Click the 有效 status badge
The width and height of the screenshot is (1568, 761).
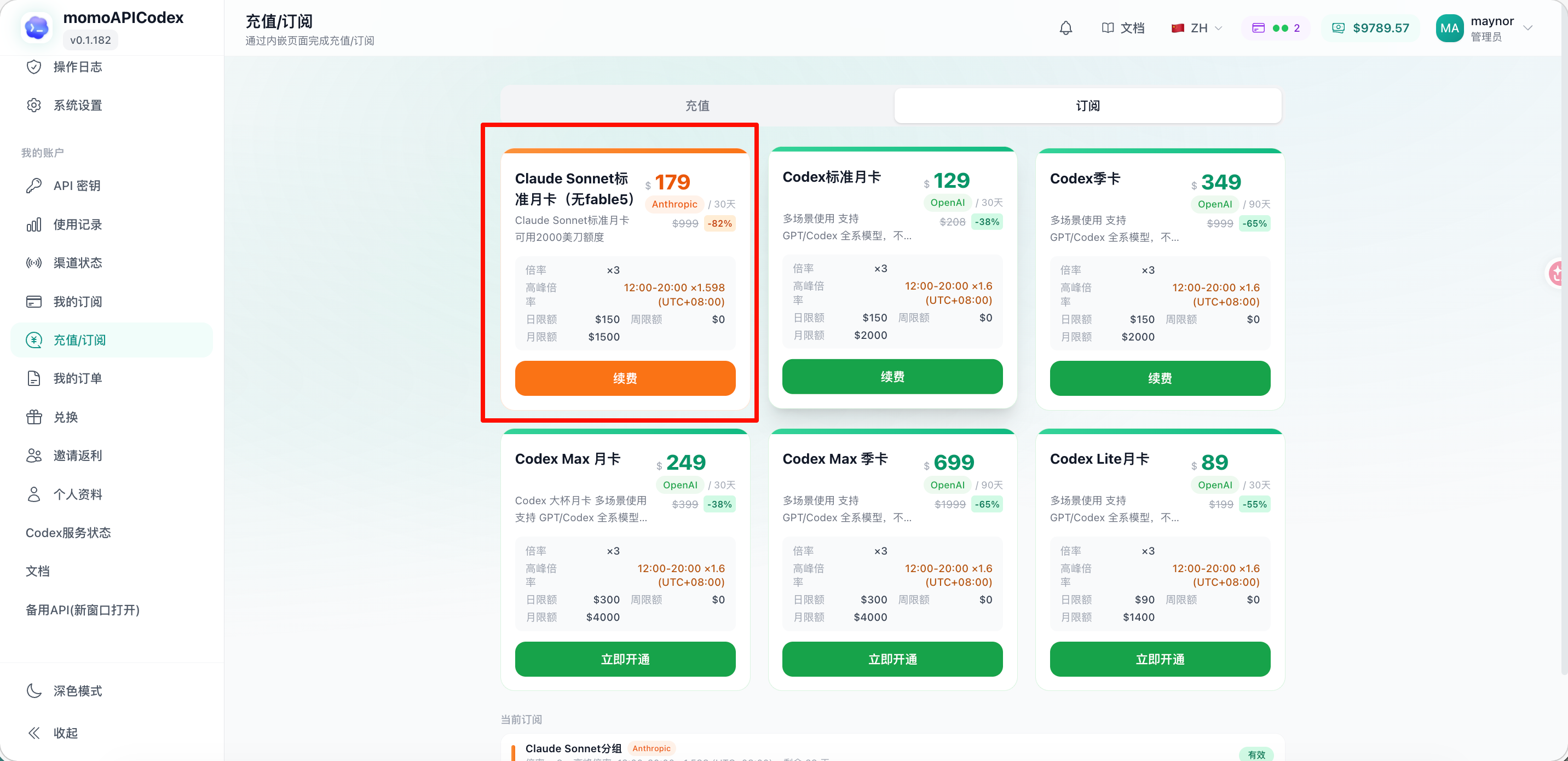point(1256,755)
